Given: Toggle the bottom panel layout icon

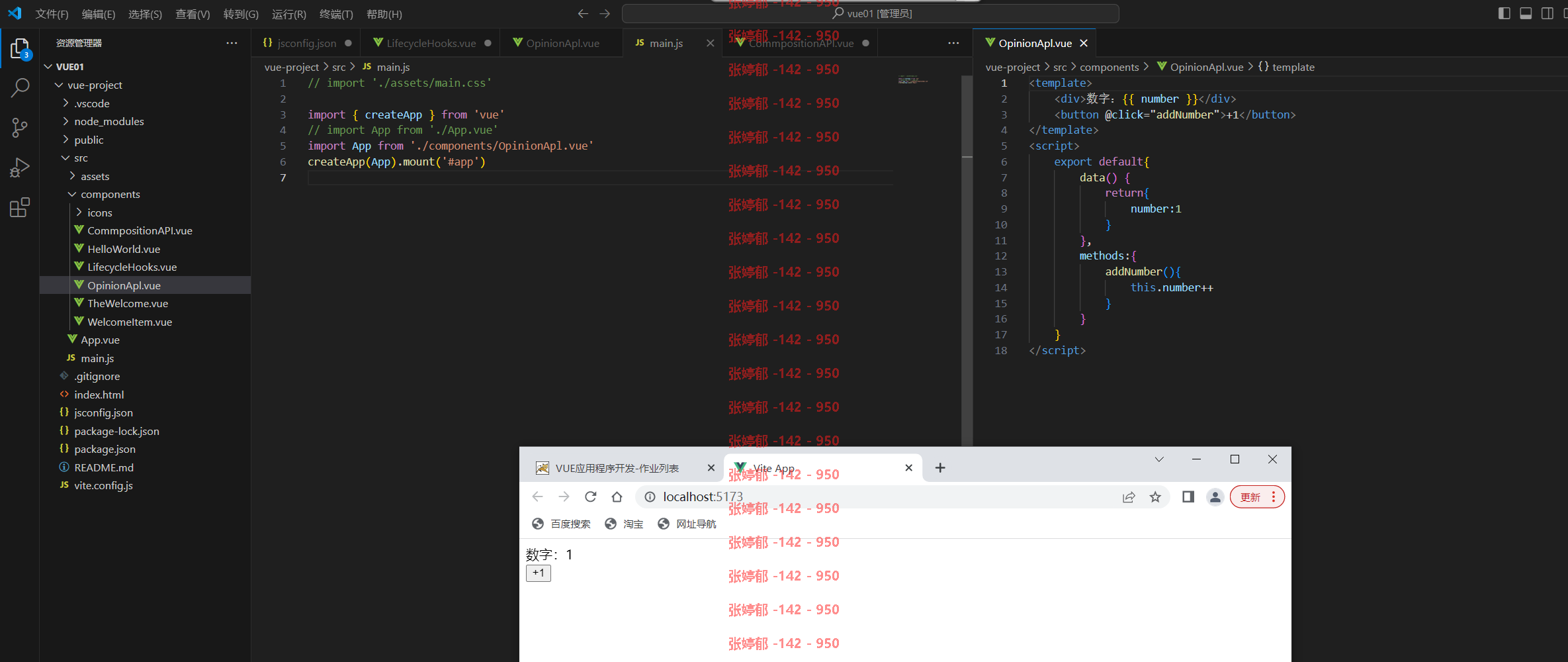Looking at the screenshot, I should click(1526, 13).
